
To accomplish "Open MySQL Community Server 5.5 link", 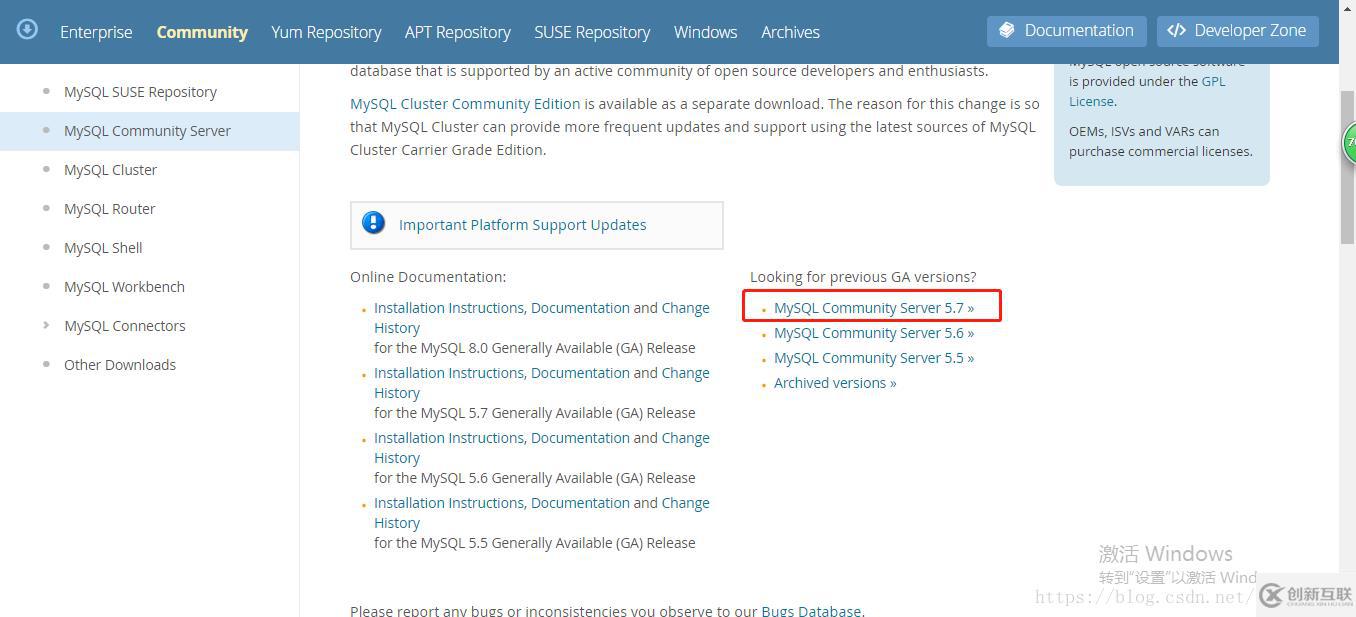I will click(874, 358).
